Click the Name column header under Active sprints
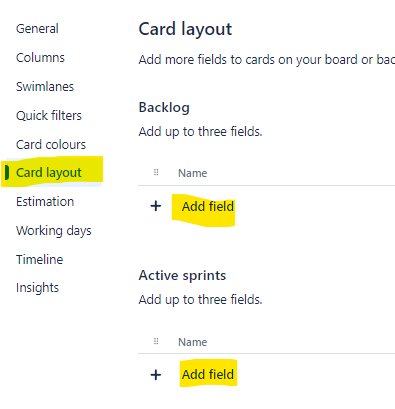 tap(193, 342)
